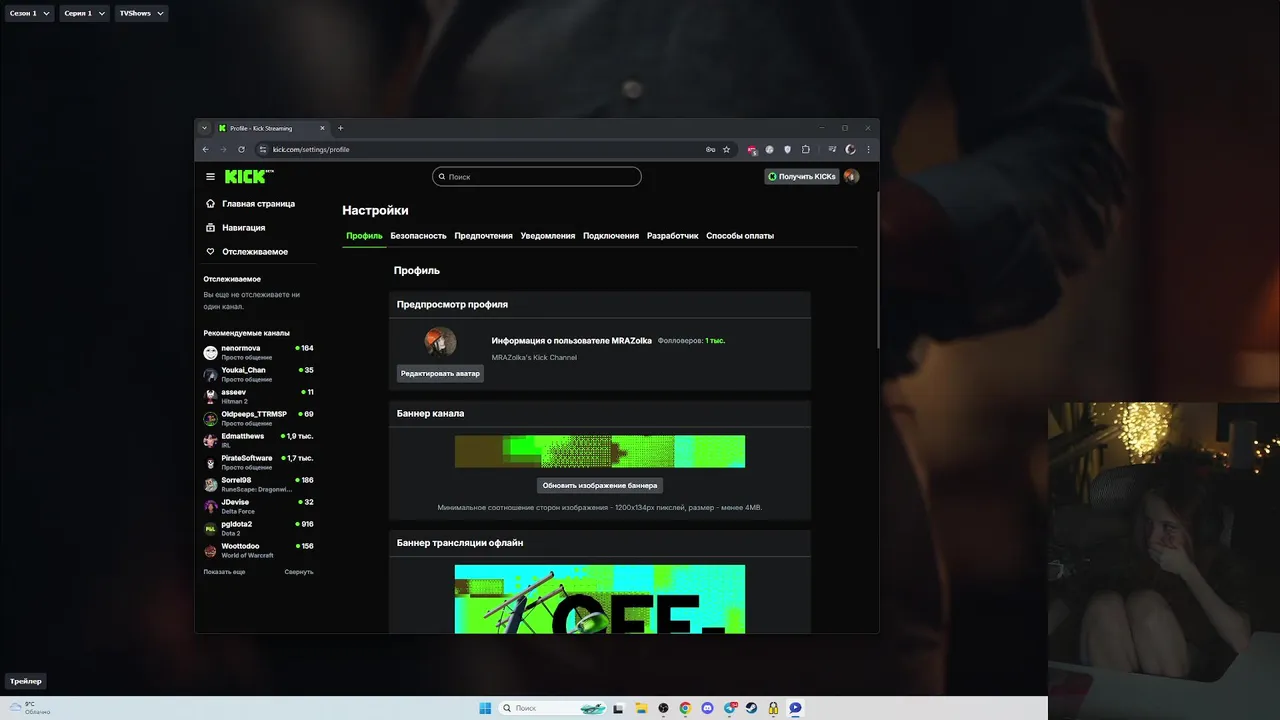Open the Chrome media control icon
Viewport: 1280px width, 720px height.
832,149
